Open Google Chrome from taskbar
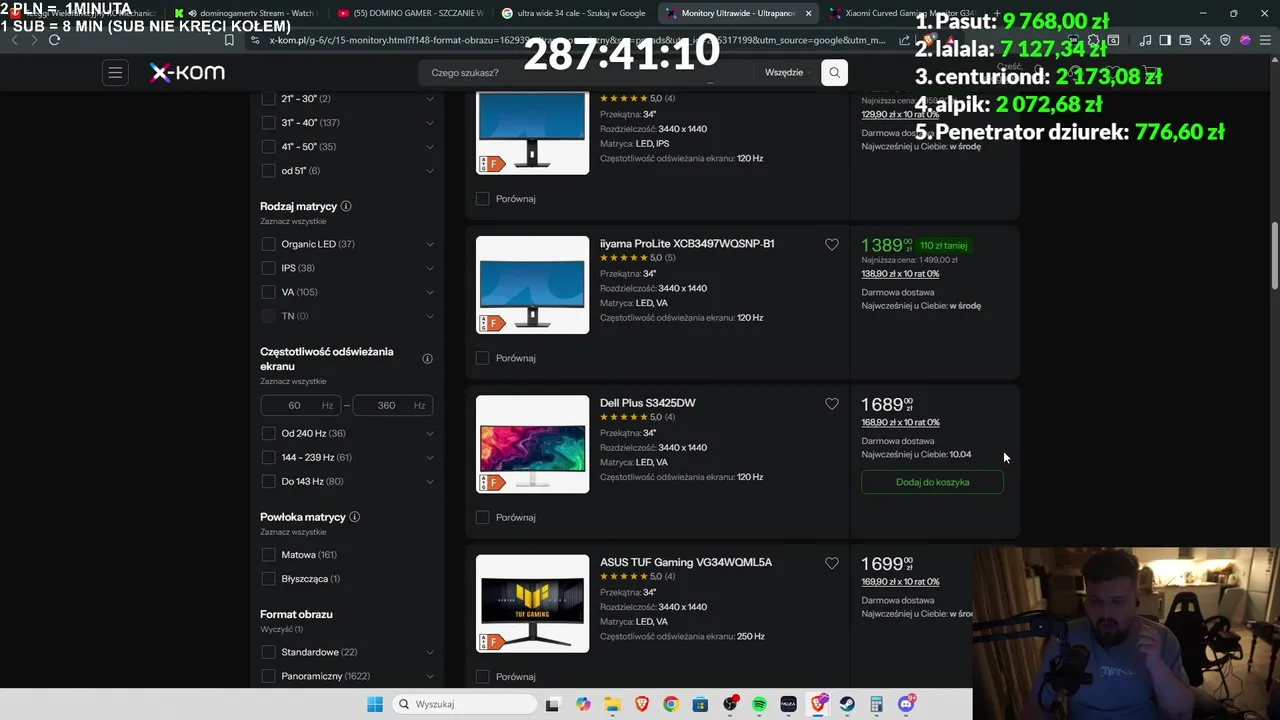Screen dimensions: 1280x720 click(x=670, y=704)
